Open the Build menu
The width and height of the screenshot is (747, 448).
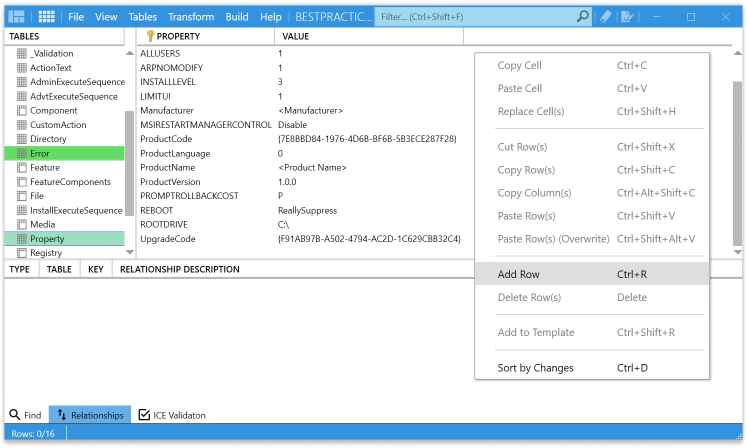click(x=237, y=17)
